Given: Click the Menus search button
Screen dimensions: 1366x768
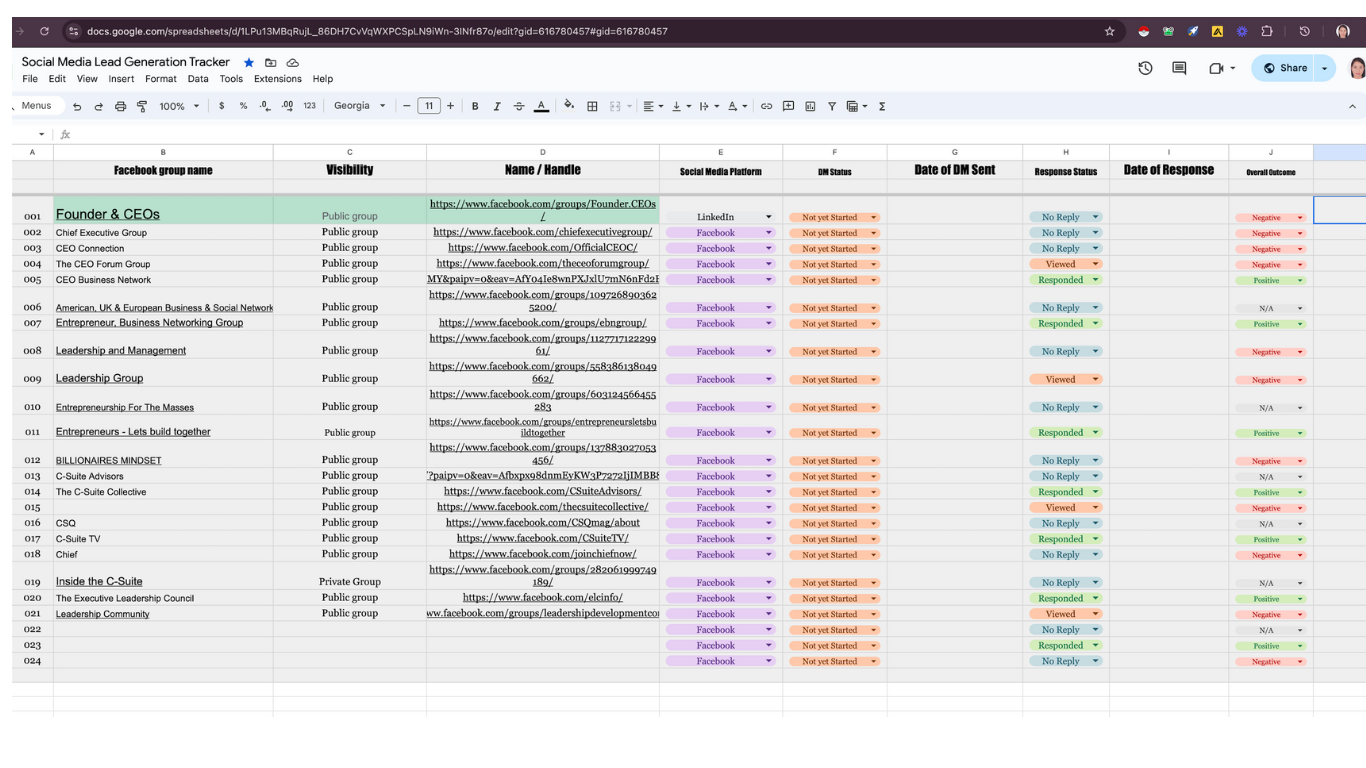Looking at the screenshot, I should coord(36,106).
